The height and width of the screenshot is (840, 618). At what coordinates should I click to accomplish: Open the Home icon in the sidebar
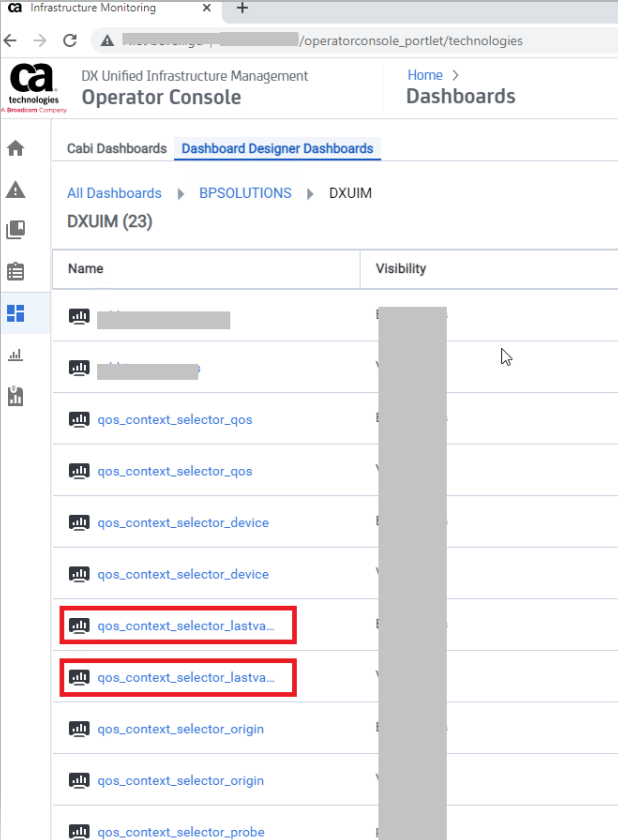pos(16,148)
